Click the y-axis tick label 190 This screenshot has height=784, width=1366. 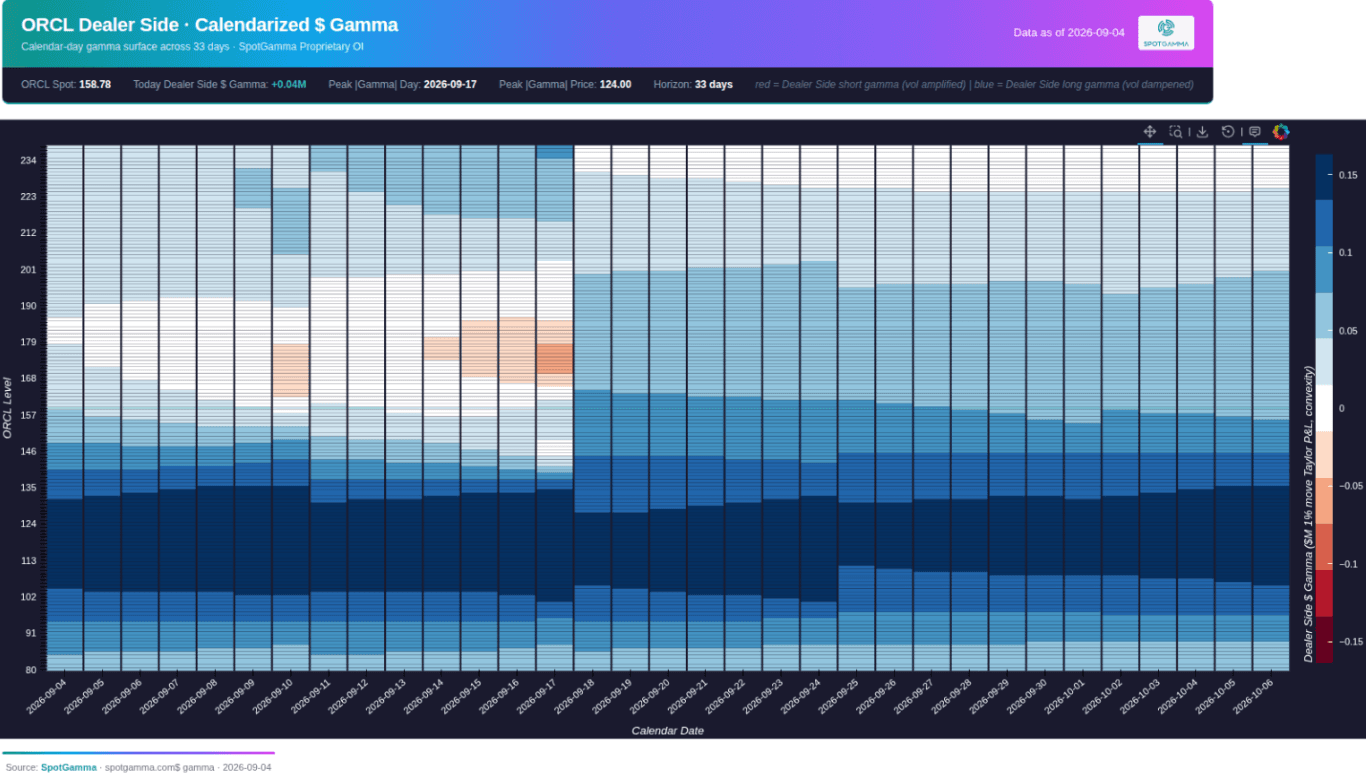[28, 306]
